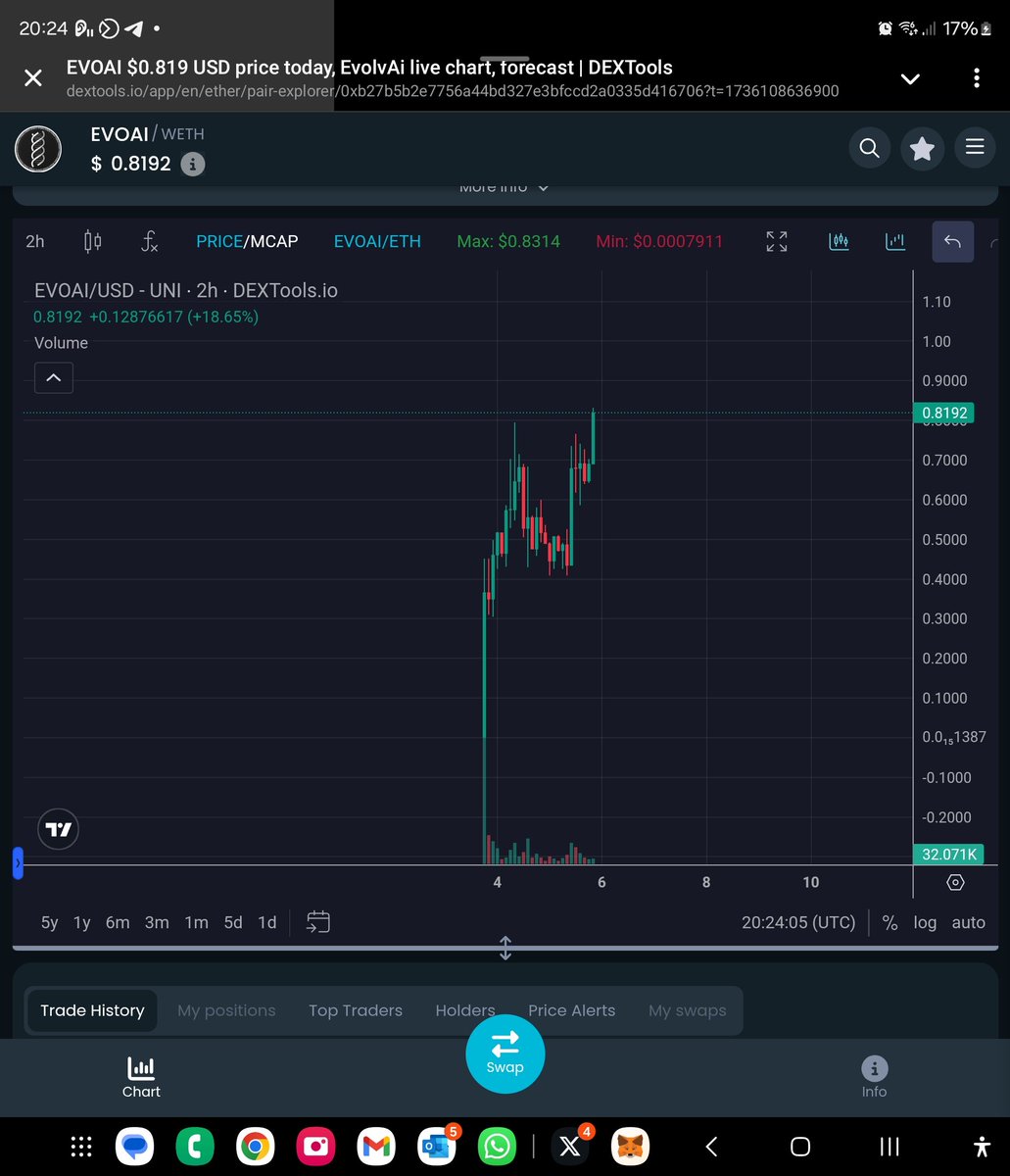Screen dimensions: 1010x1176
Task: Expand the More info section
Action: pos(505,187)
